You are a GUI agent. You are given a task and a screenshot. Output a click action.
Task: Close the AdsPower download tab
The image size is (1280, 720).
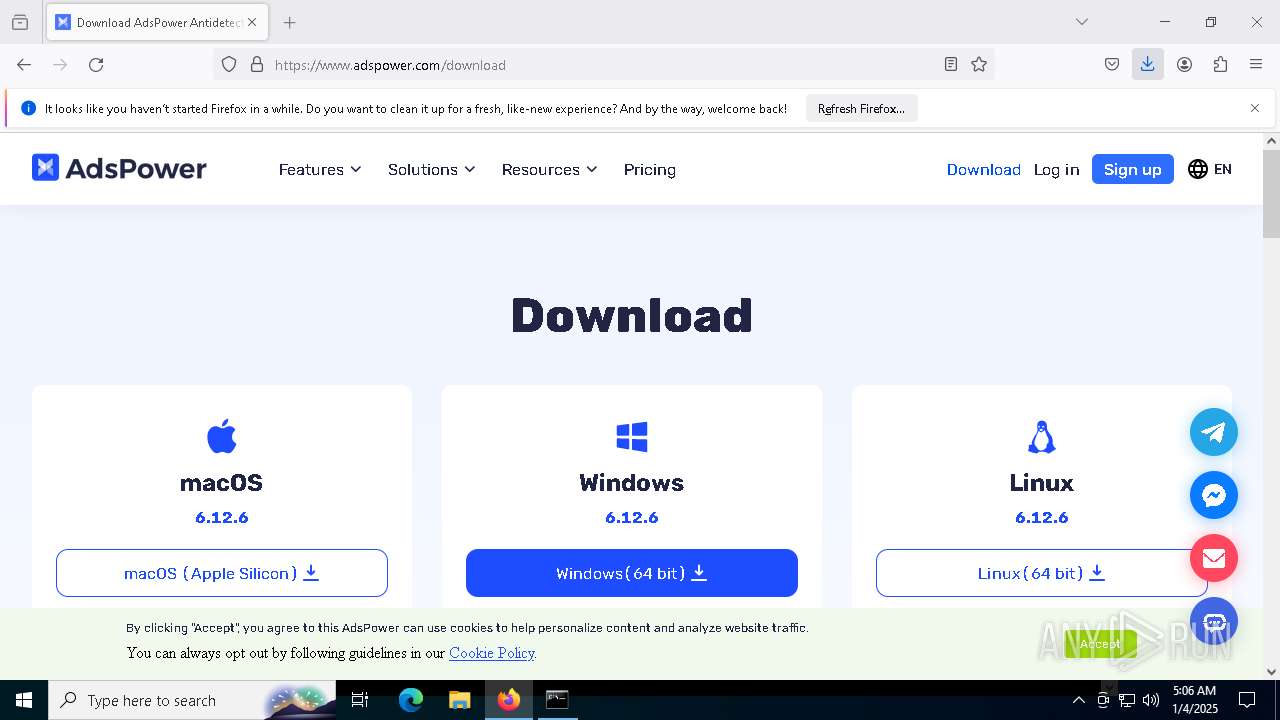[x=252, y=22]
